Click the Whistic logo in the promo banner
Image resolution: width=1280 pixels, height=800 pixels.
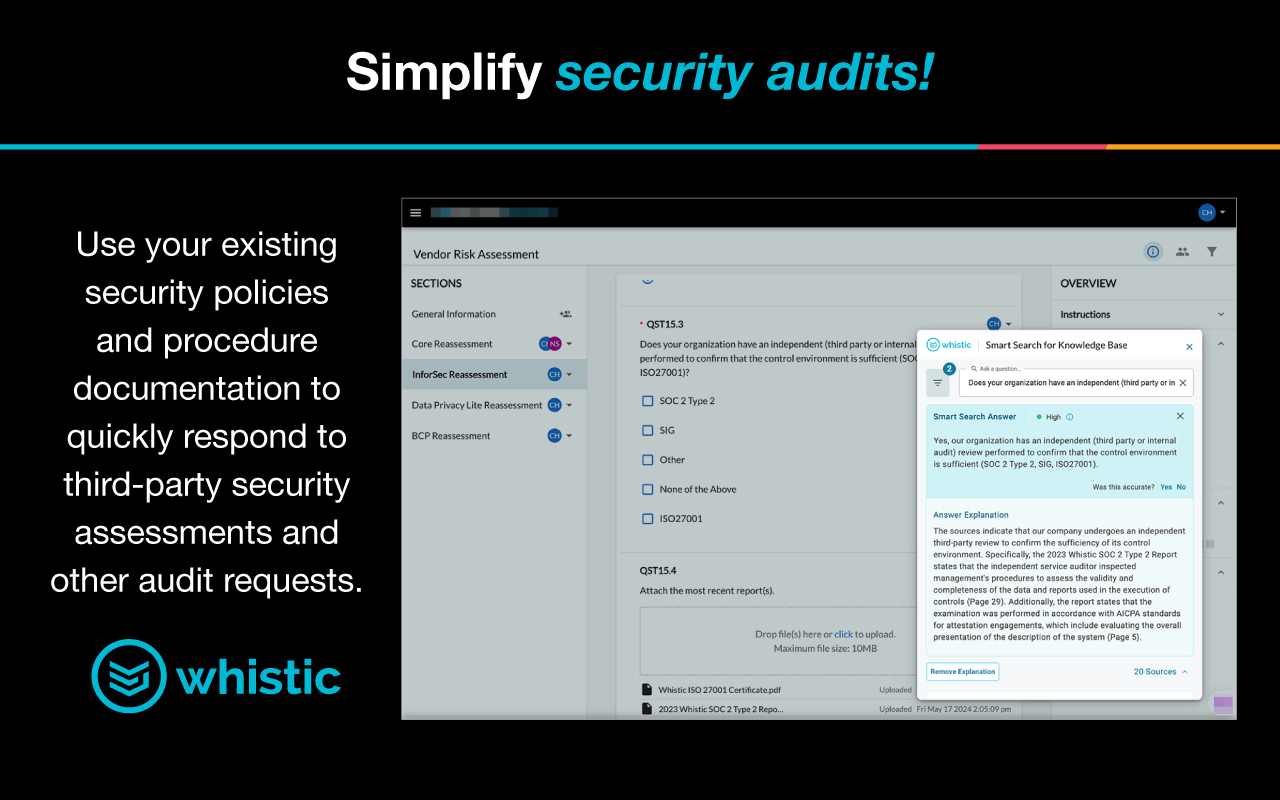click(x=216, y=676)
